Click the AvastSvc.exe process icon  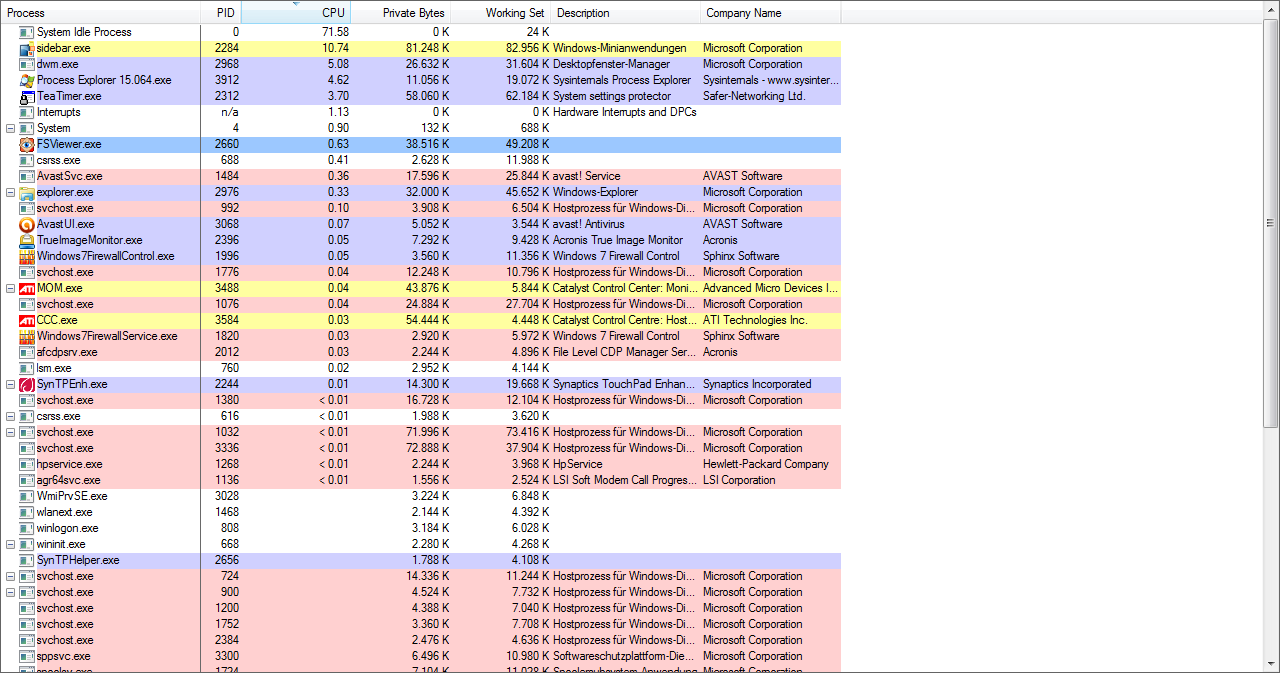point(27,176)
